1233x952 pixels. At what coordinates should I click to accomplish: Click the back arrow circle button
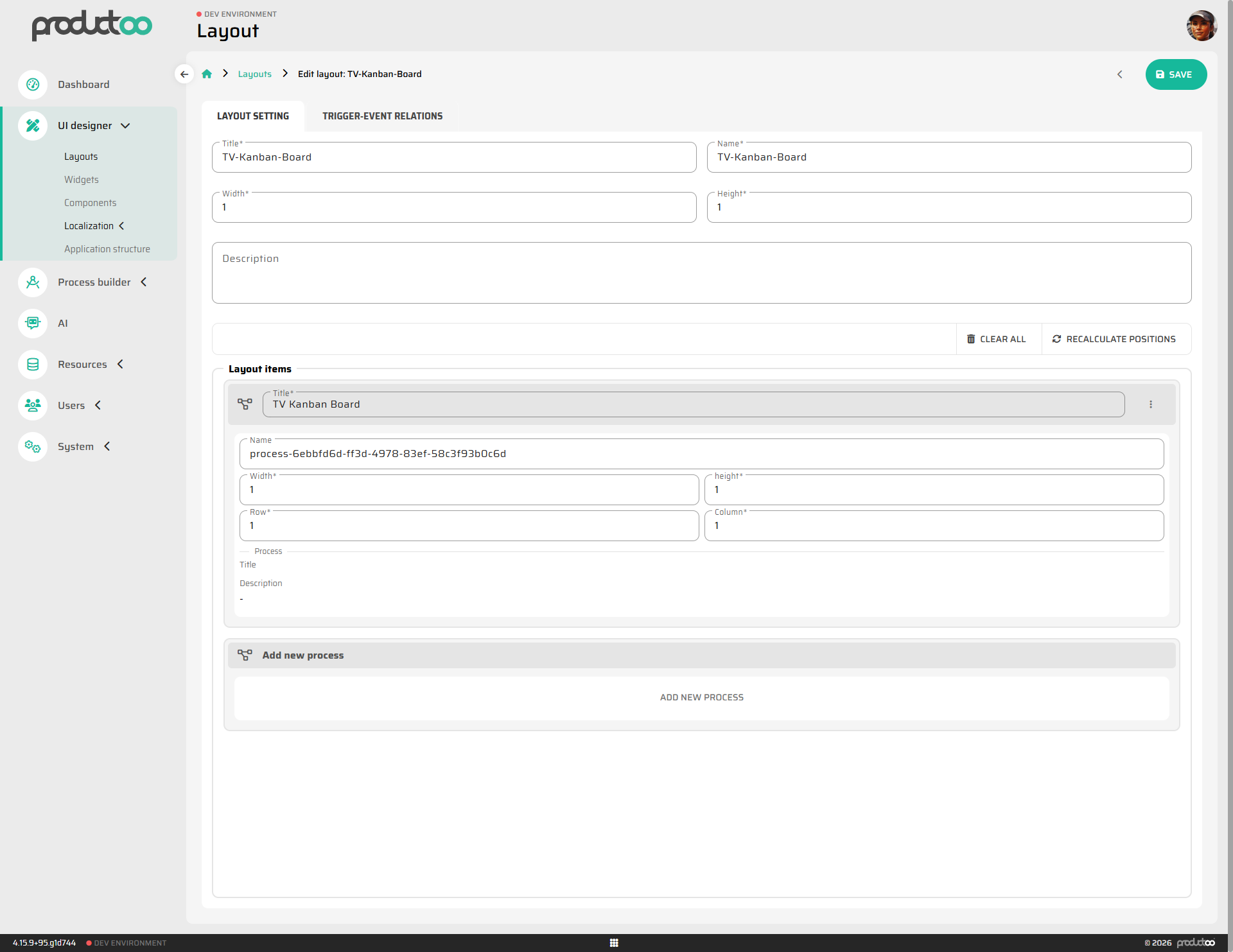pos(184,74)
